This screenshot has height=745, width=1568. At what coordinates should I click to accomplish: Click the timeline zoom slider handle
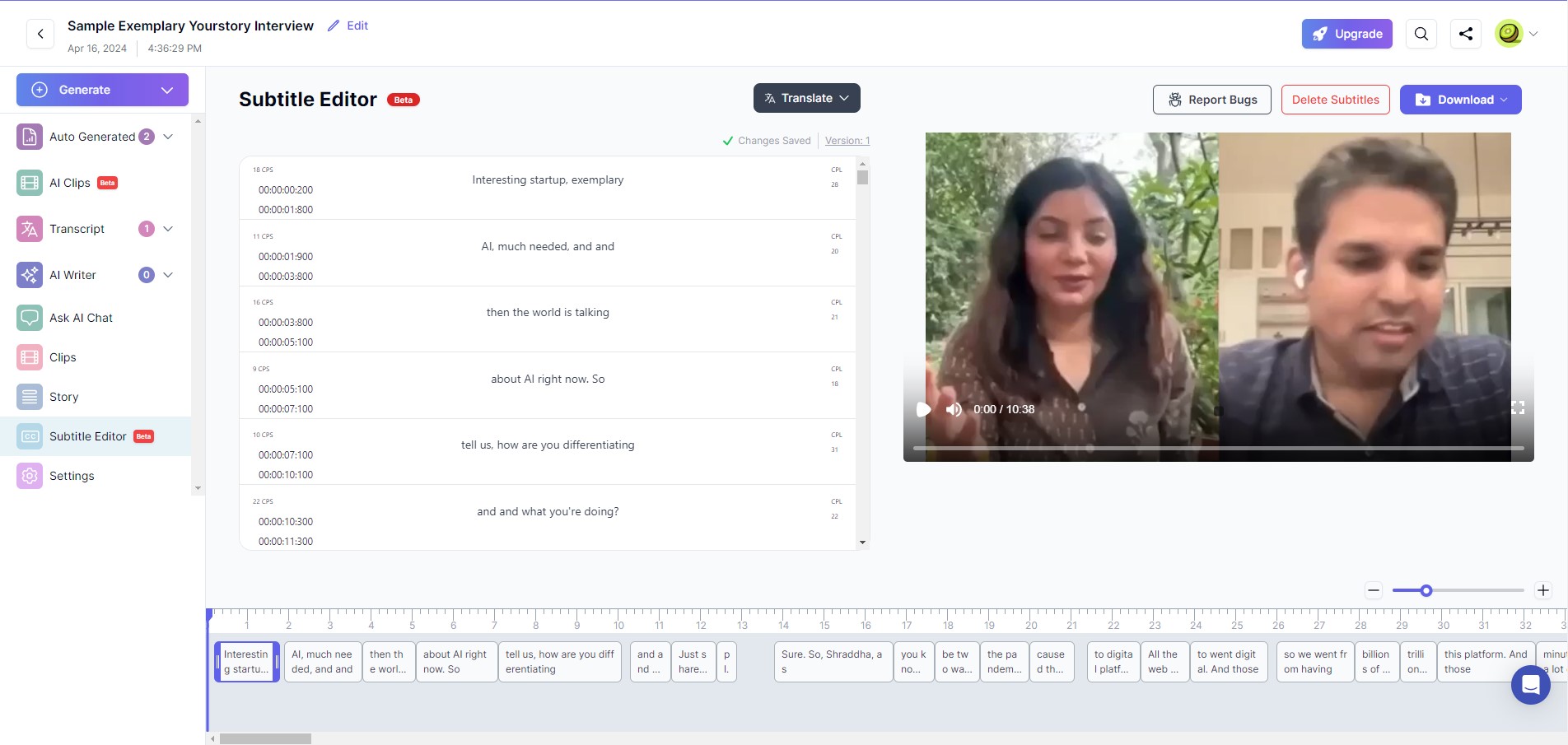pos(1426,590)
